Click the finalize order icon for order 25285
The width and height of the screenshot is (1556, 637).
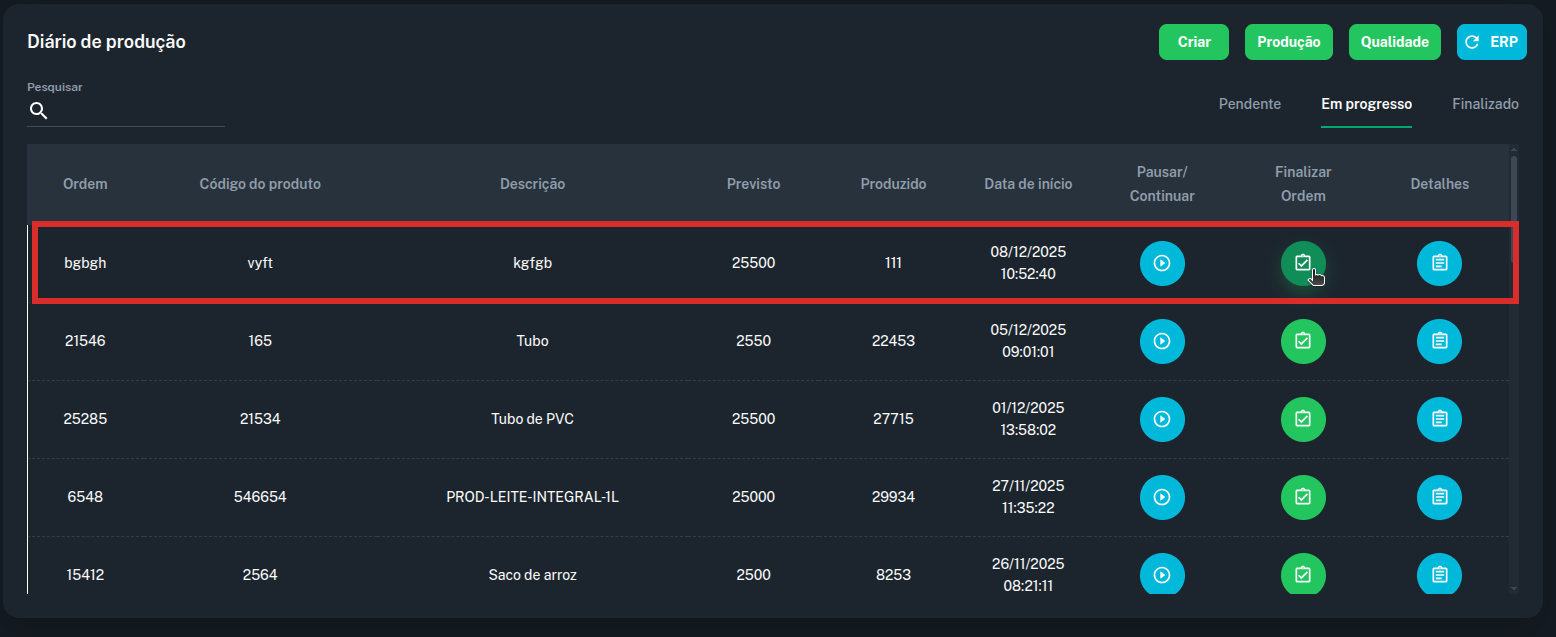point(1303,419)
